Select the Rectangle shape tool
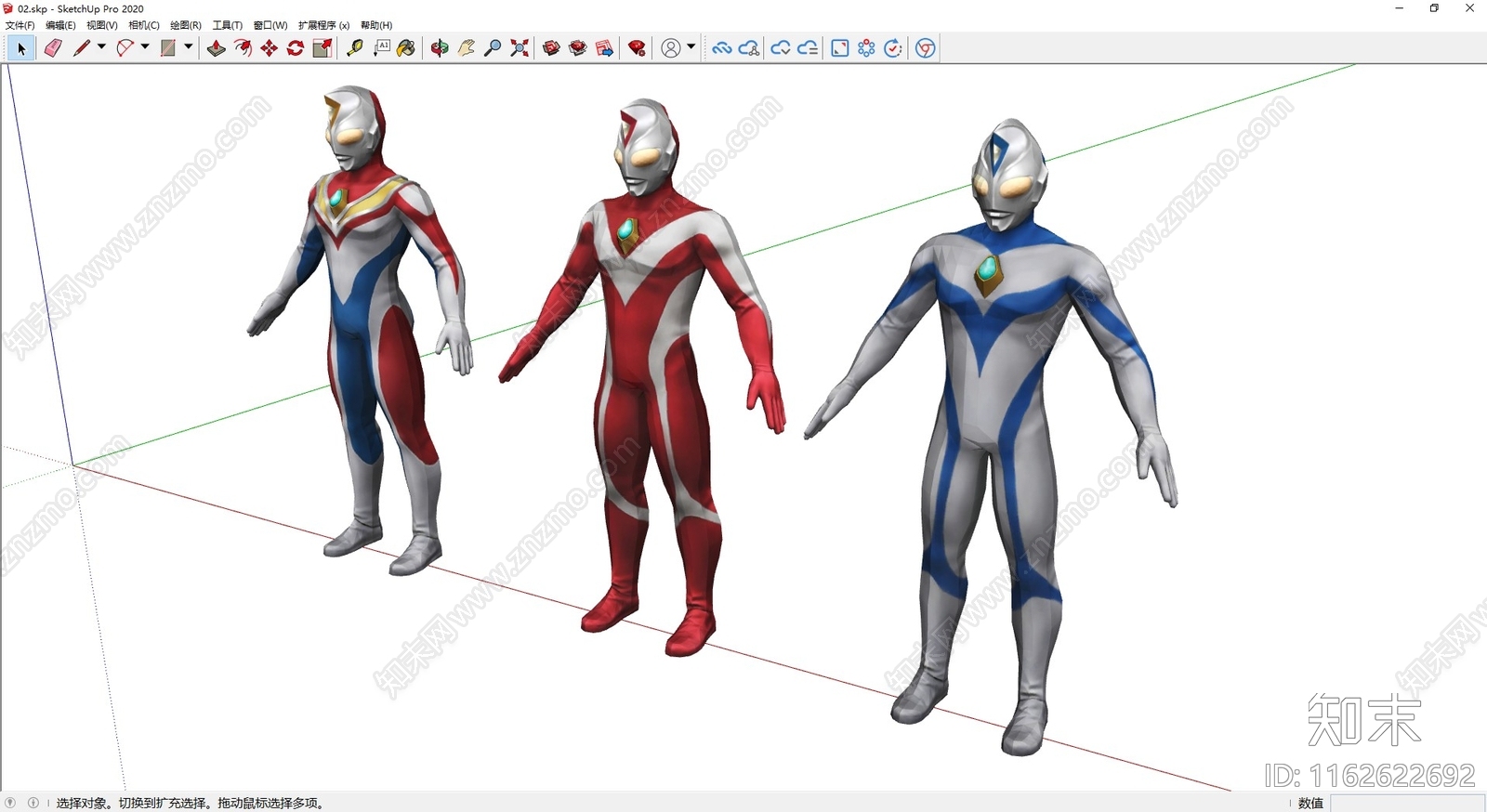Viewport: 1487px width, 812px height. [x=168, y=48]
